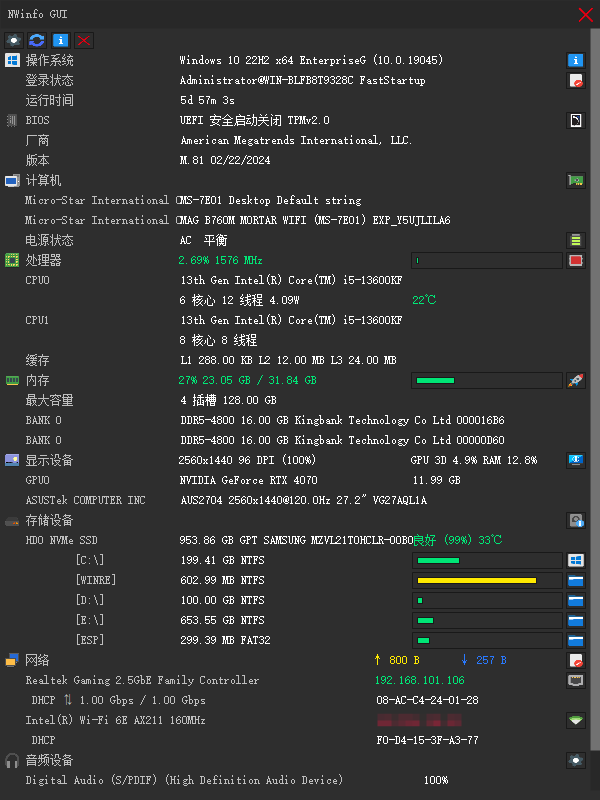Click the rocket memory cleanup icon

point(576,380)
